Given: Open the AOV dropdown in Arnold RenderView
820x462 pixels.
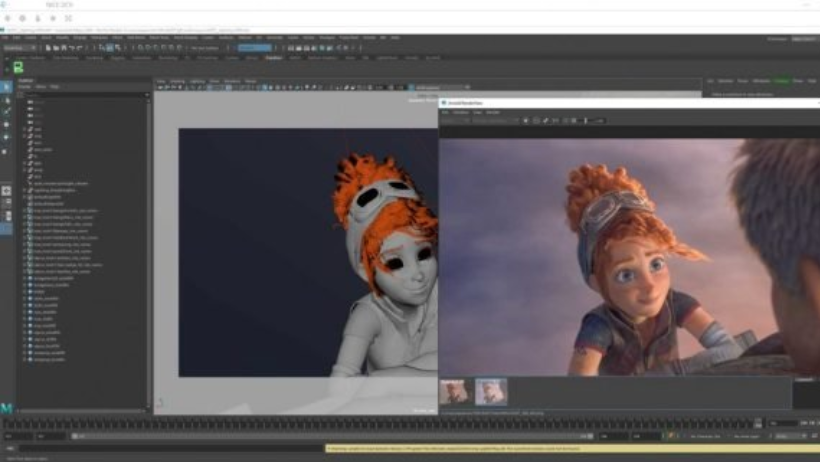Looking at the screenshot, I should 454,121.
